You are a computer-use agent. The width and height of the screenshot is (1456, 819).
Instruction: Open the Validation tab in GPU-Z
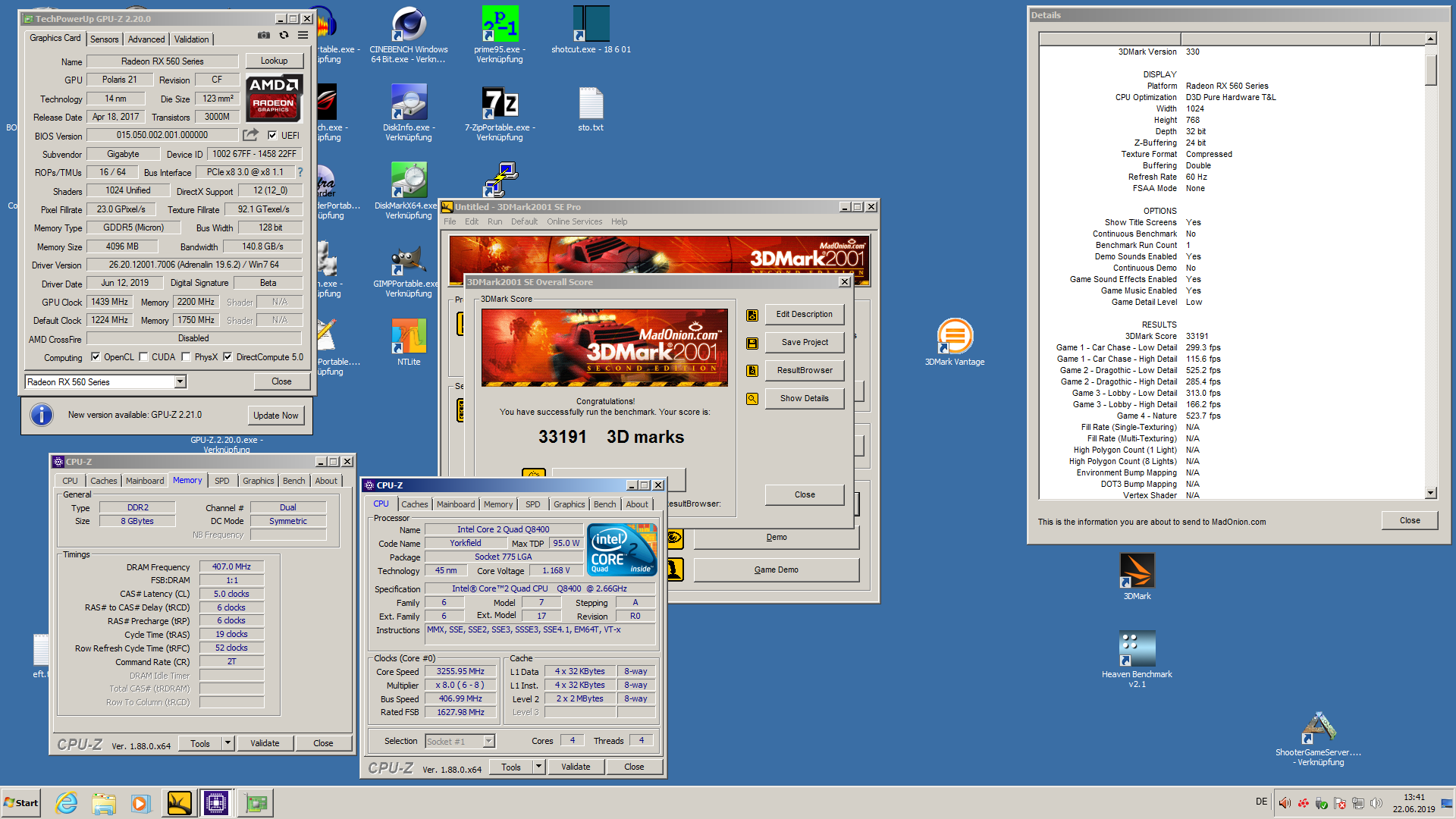point(191,39)
